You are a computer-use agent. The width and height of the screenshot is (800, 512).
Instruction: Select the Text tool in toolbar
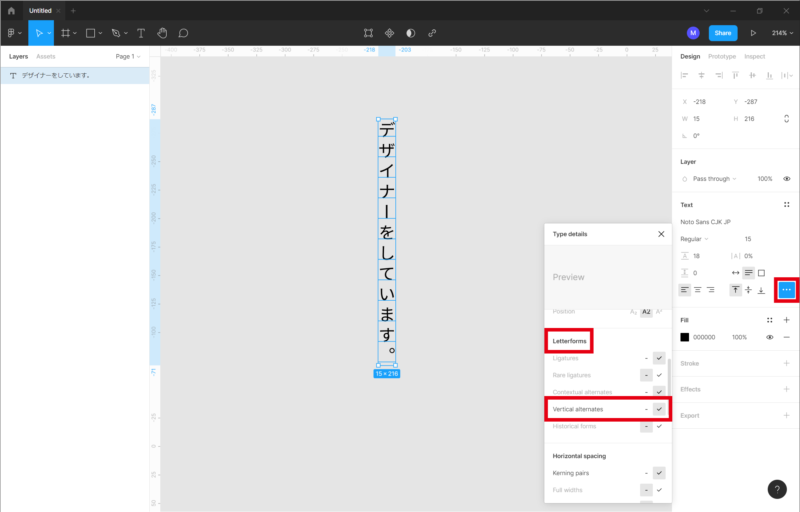140,33
